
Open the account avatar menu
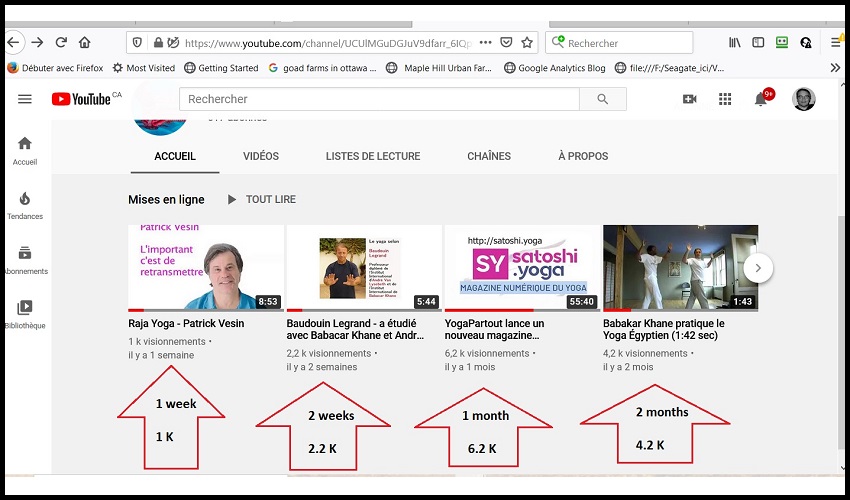(803, 99)
